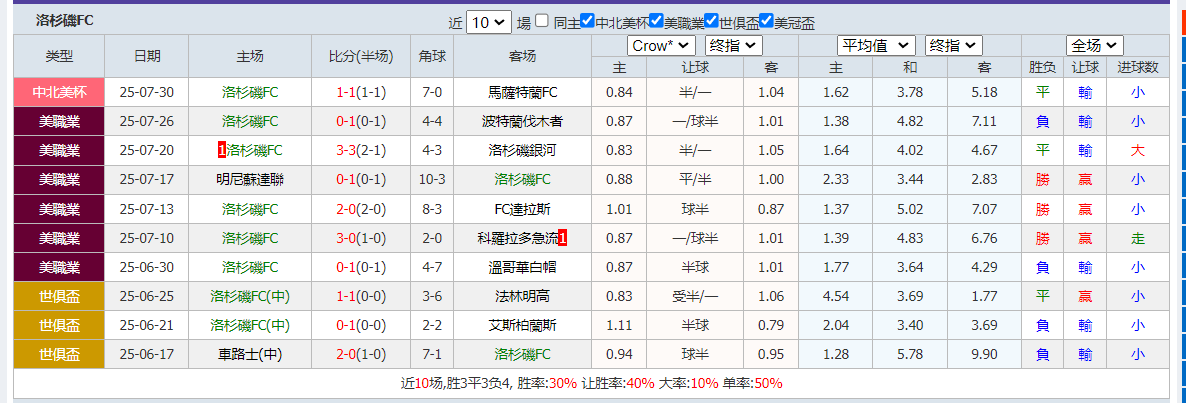Click red card badge beside 洛杉磯FC home team

pos(221,150)
